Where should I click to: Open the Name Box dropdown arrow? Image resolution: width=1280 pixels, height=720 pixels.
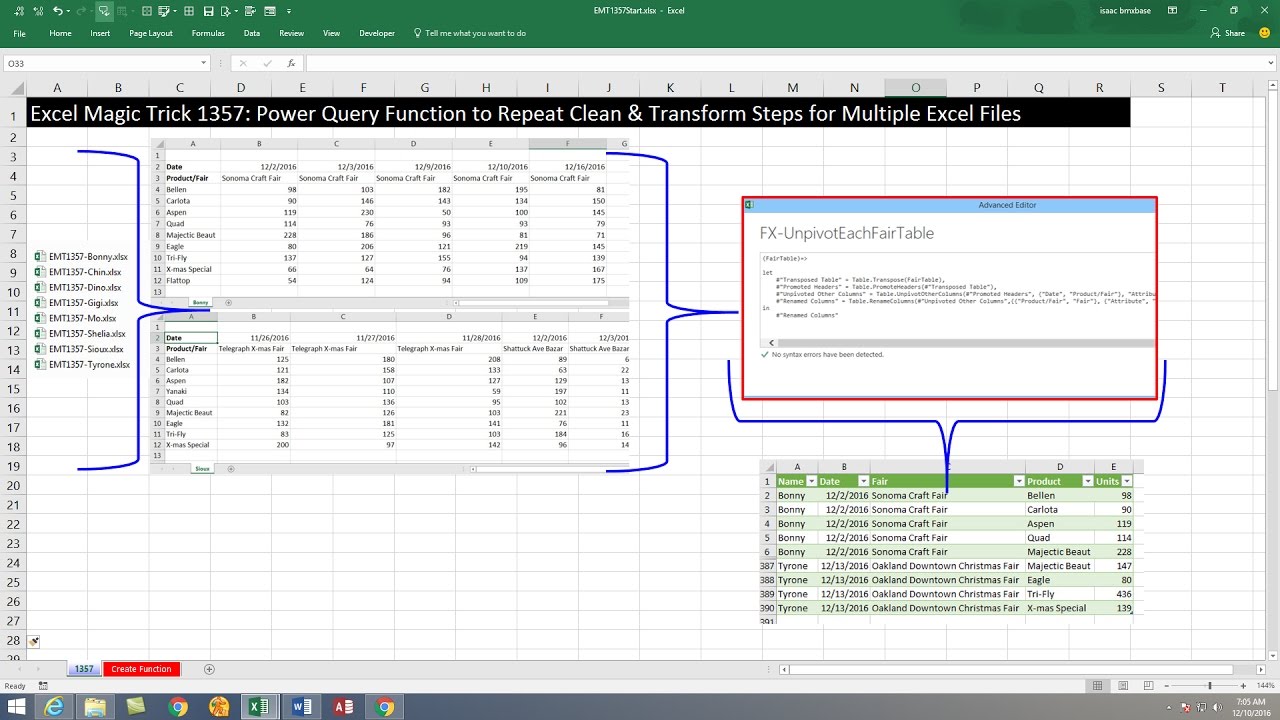pyautogui.click(x=203, y=63)
